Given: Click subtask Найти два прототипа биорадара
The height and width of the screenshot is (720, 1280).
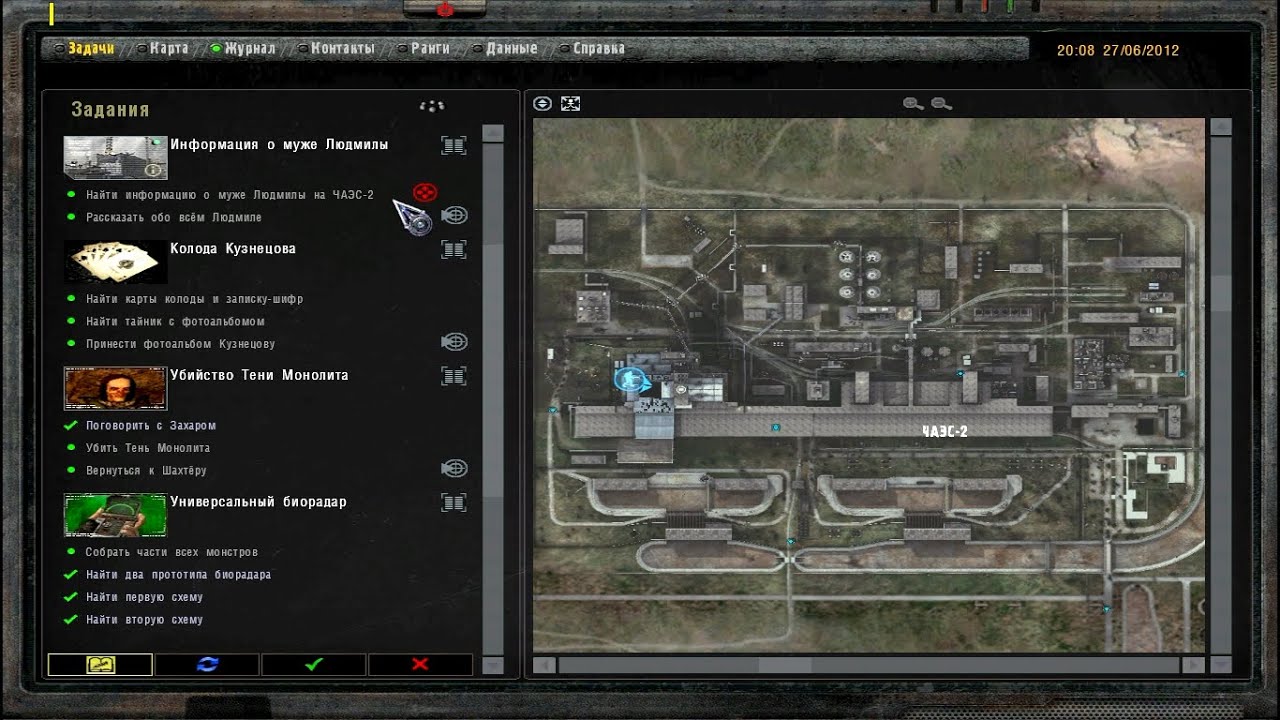Looking at the screenshot, I should (178, 575).
